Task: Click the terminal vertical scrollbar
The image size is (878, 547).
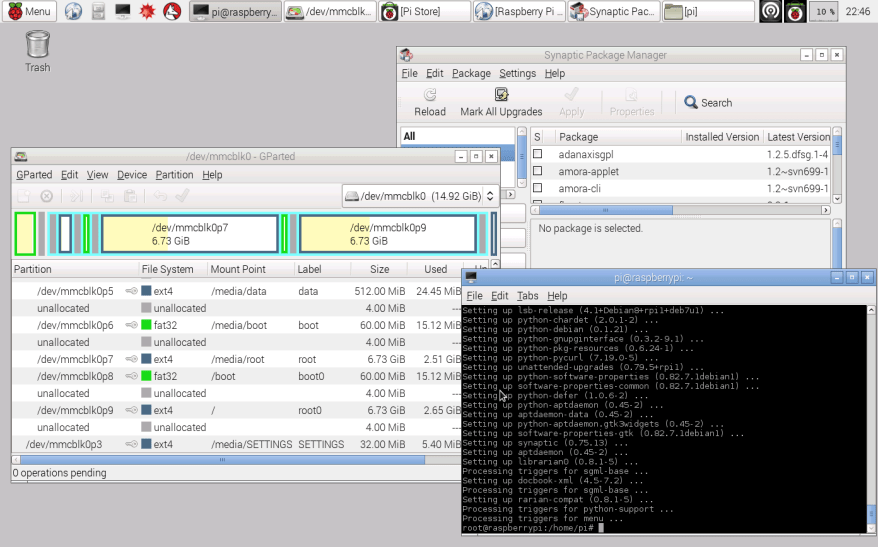Action: (871, 419)
